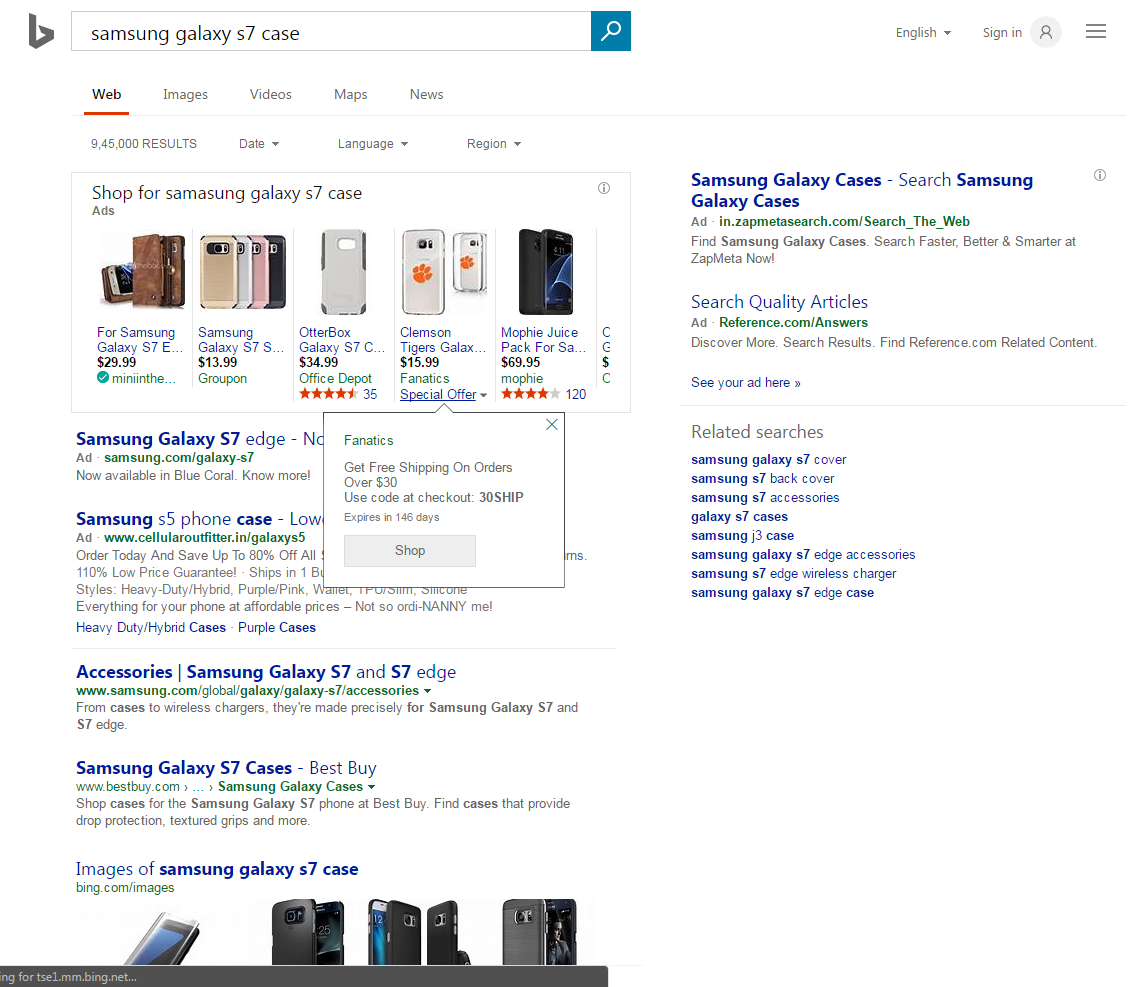Click the mophie star rating

pos(531,394)
